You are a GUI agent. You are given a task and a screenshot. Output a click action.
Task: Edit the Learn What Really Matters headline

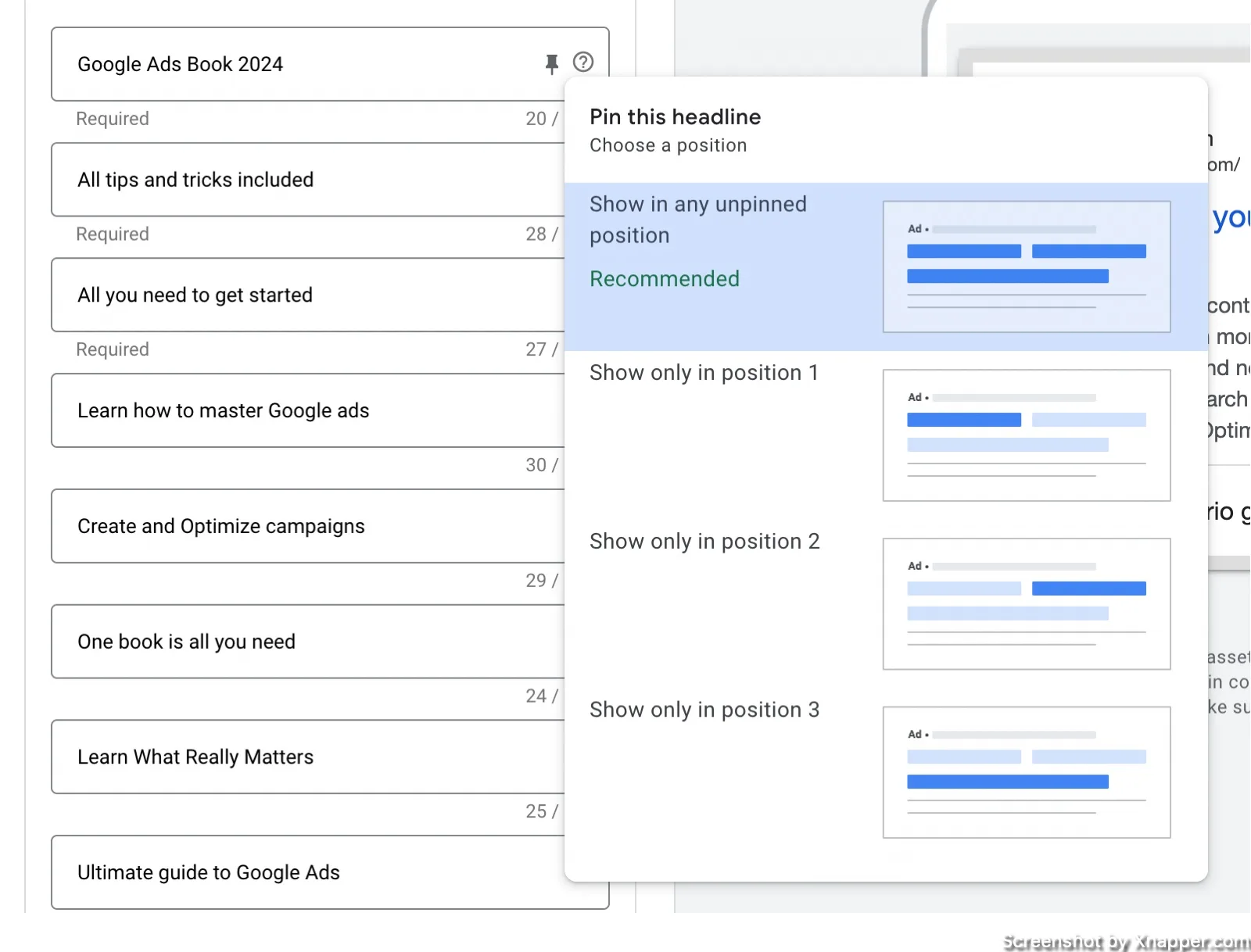point(308,757)
